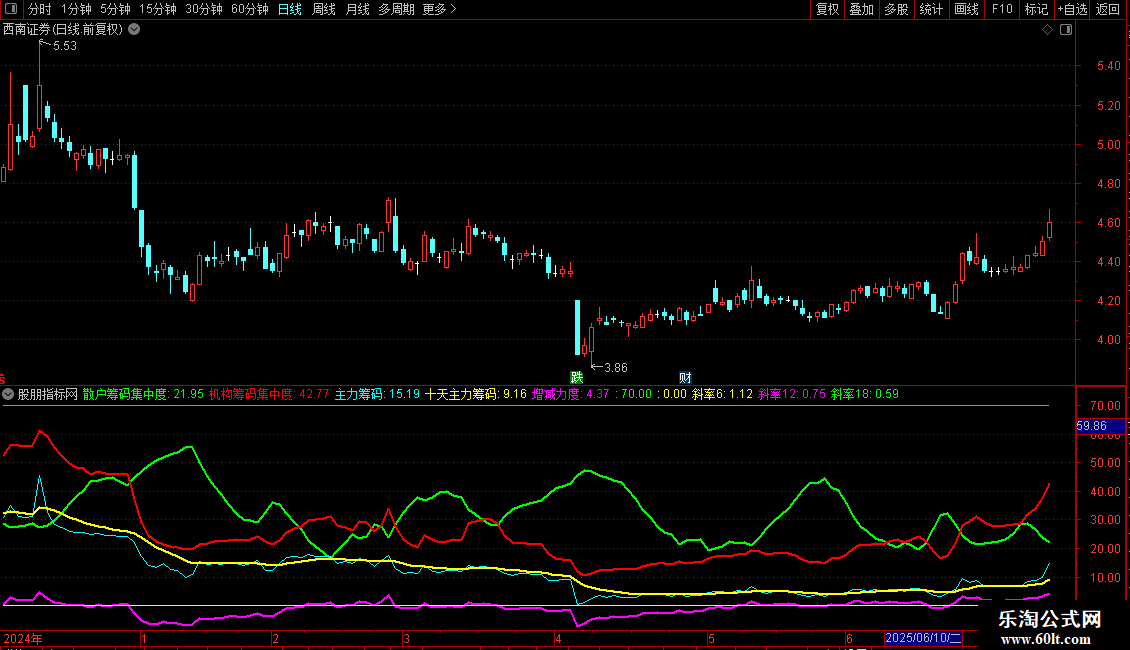Open the 多股 multi-stock view

click(x=896, y=9)
